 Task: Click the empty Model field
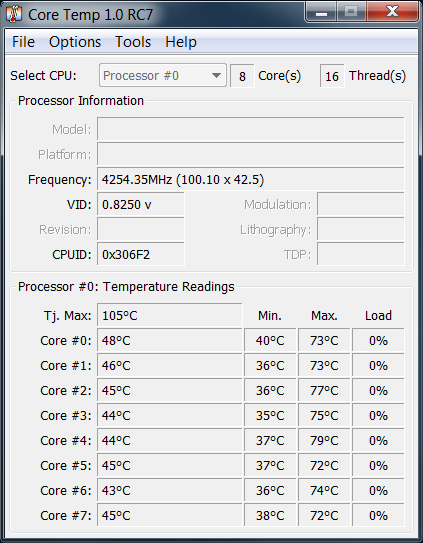point(250,129)
